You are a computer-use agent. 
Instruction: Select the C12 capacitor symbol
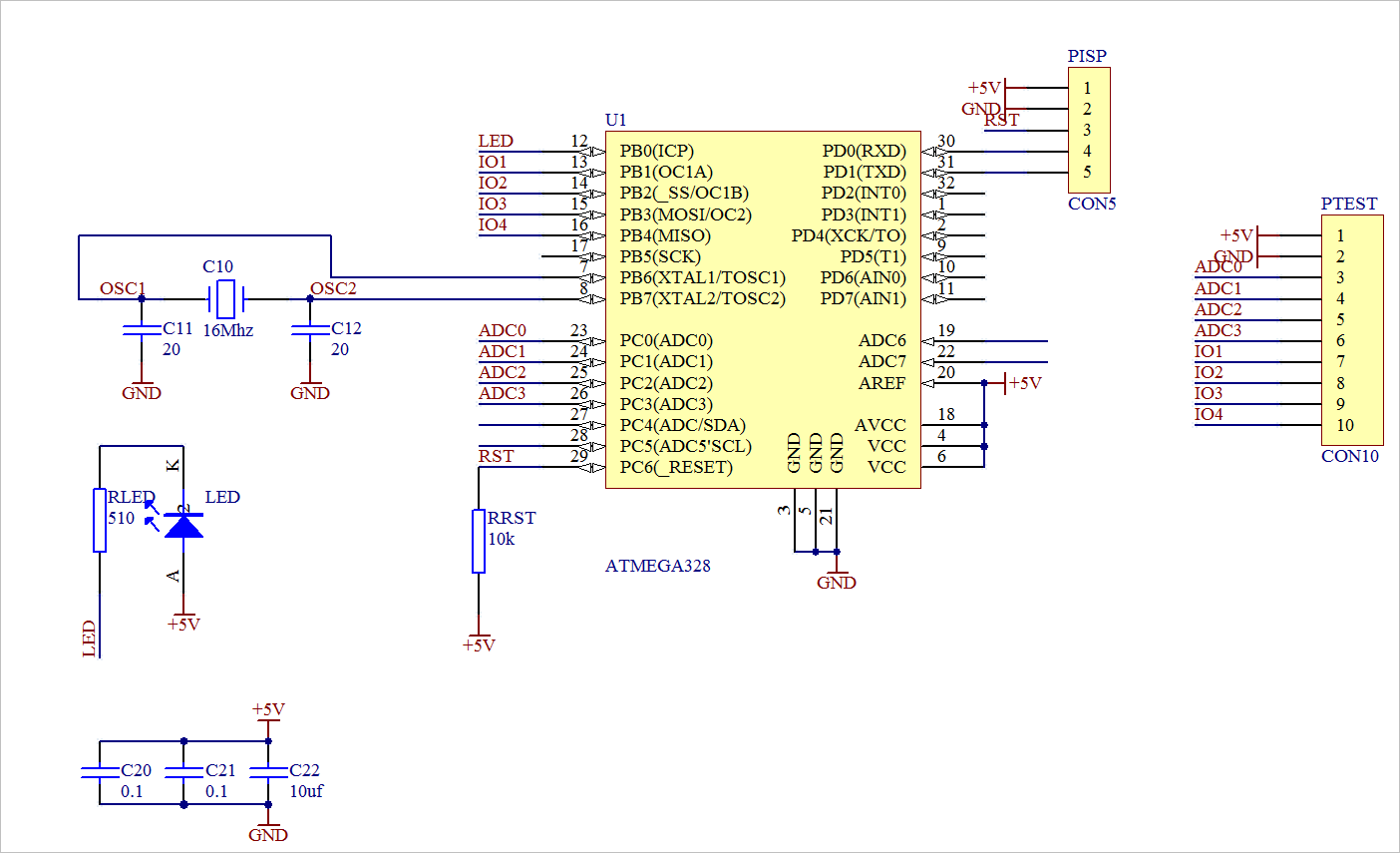click(310, 330)
